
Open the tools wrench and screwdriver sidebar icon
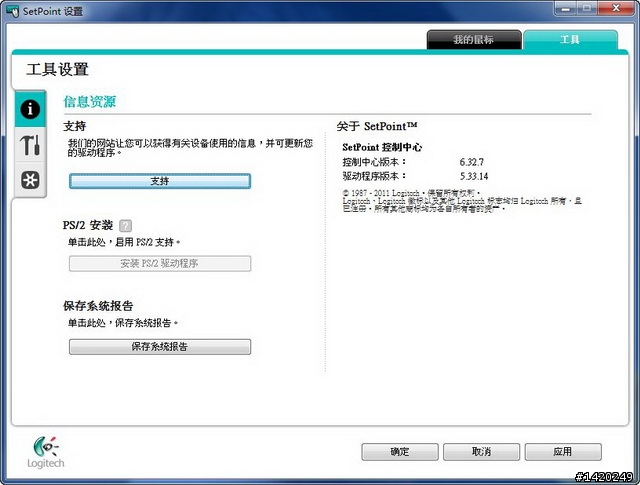tap(30, 145)
